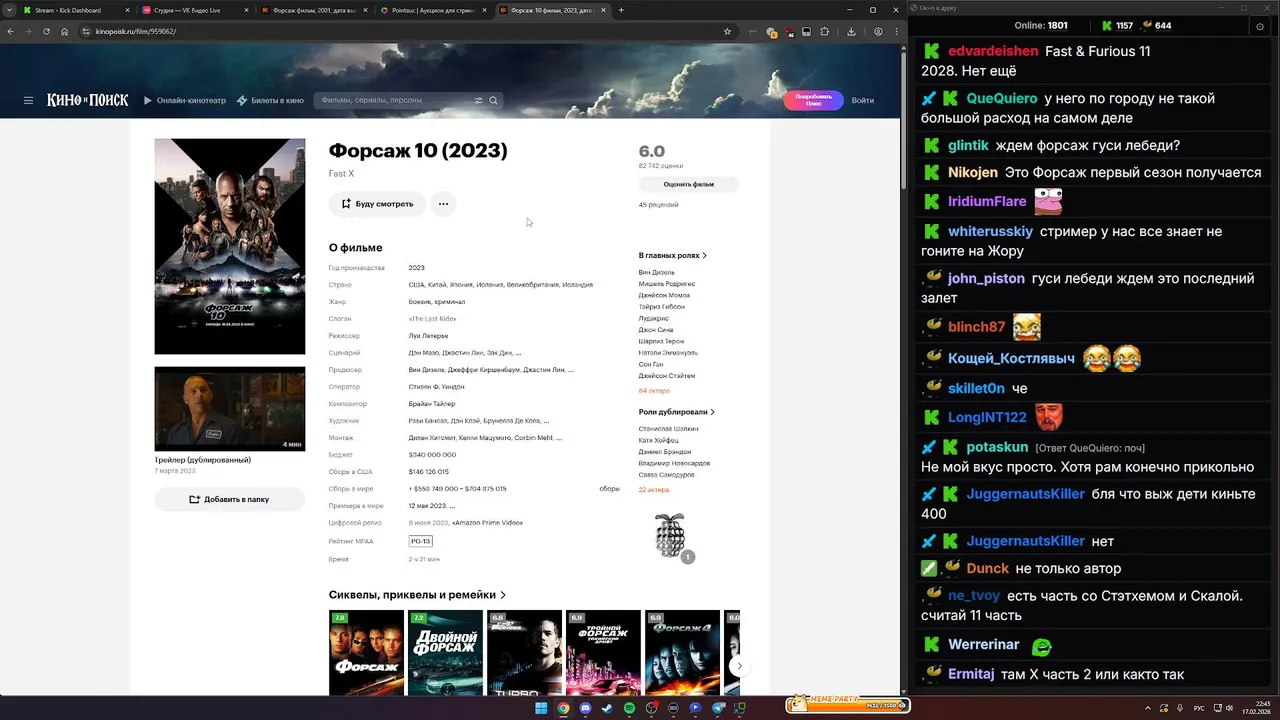Click the Meme Party progress bar
This screenshot has height=720, width=1280.
pyautogui.click(x=847, y=705)
